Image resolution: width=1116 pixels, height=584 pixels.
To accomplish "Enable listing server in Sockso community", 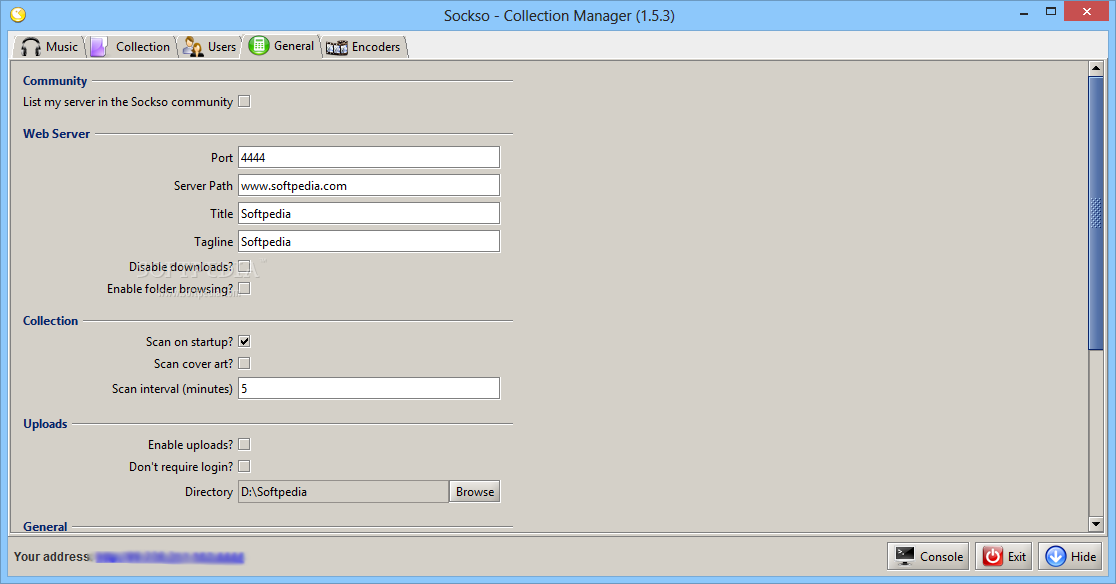I will (x=244, y=102).
